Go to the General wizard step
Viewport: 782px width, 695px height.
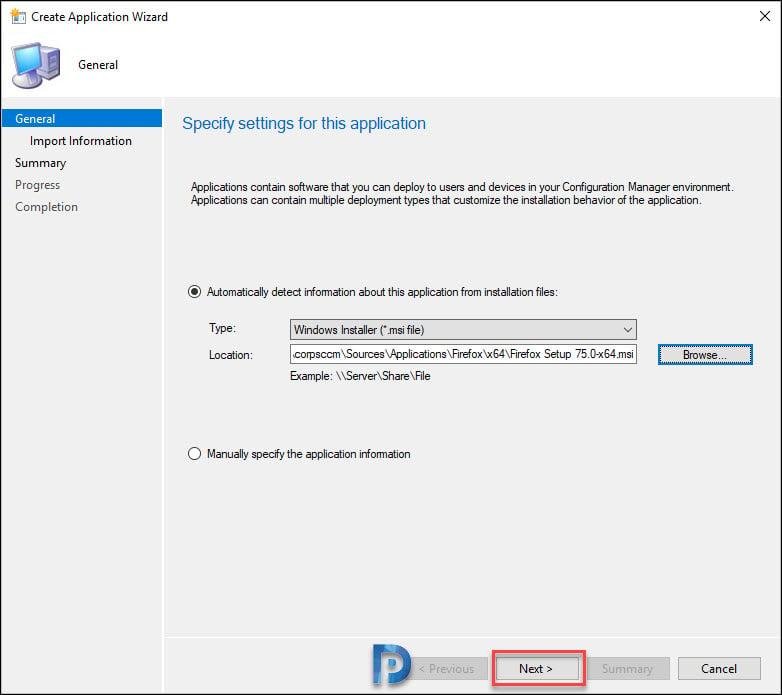click(35, 119)
